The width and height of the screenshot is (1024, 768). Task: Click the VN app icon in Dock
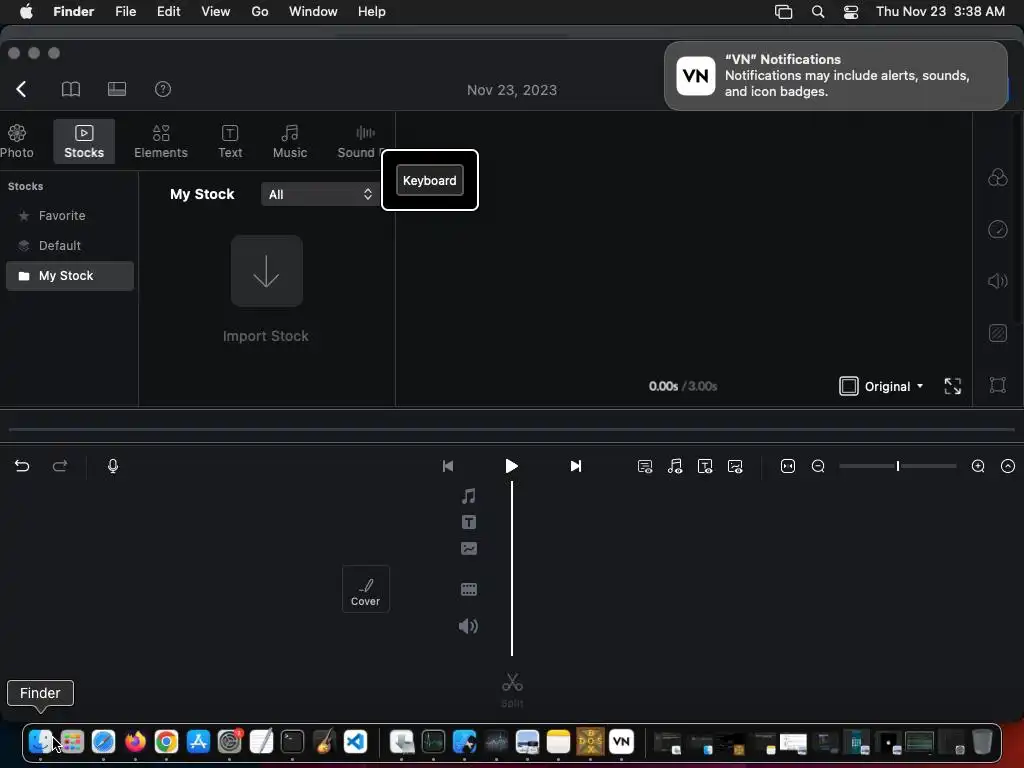[x=621, y=742]
